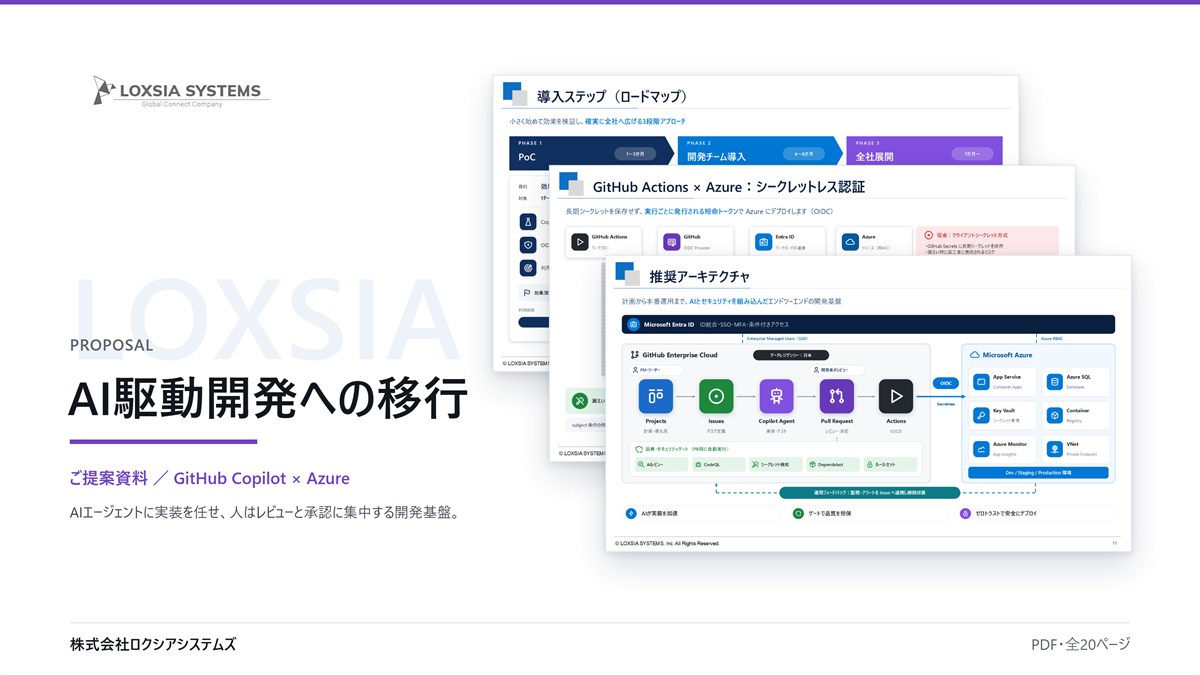Screen dimensions: 1200x675
Task: Click the ご提案資料 ／ GitHub Copilot × Azure subtitle
Action: coord(210,479)
